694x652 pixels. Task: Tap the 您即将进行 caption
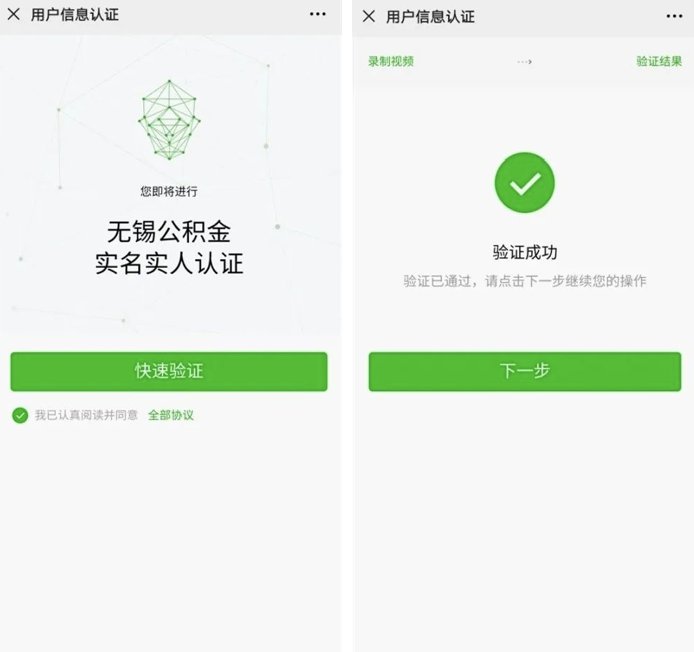pos(169,191)
